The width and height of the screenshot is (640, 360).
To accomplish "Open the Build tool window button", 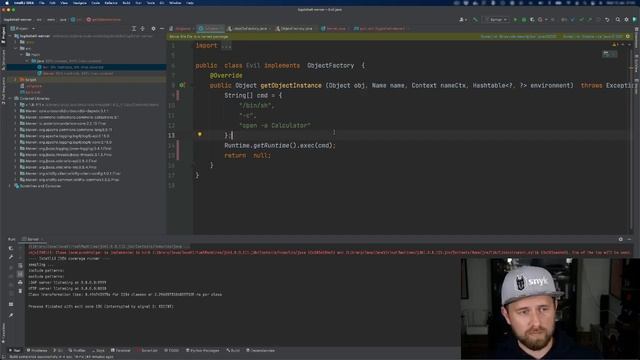I will point(233,351).
